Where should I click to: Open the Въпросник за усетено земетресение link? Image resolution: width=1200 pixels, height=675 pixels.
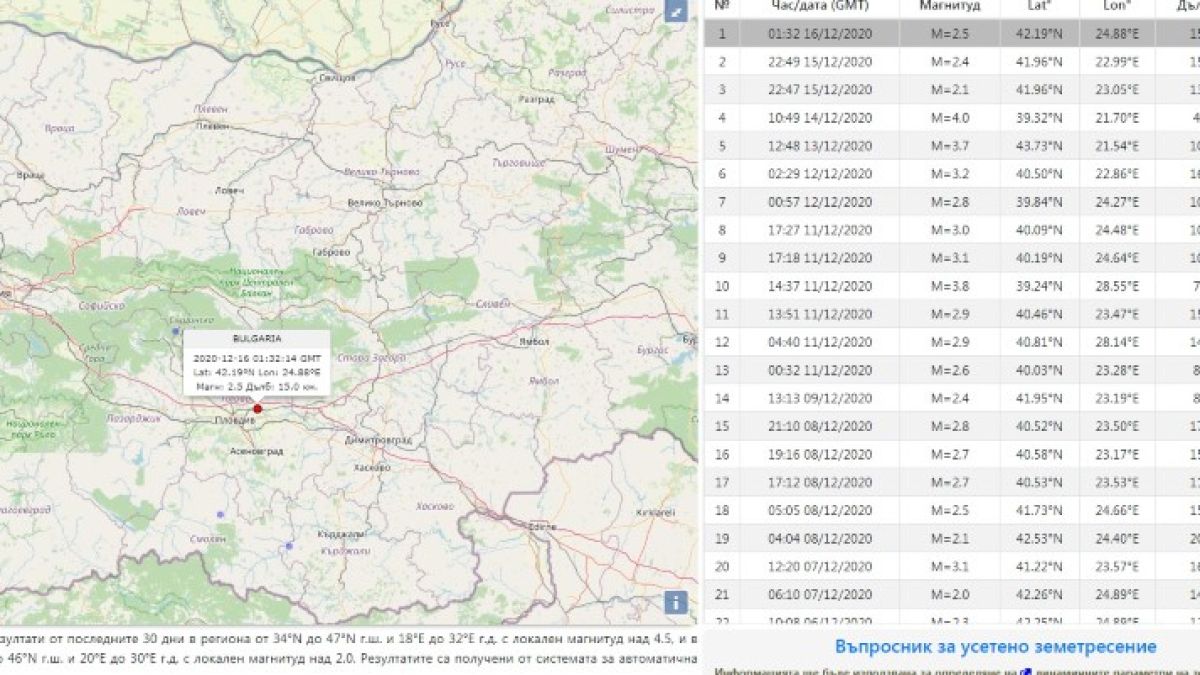[x=995, y=647]
